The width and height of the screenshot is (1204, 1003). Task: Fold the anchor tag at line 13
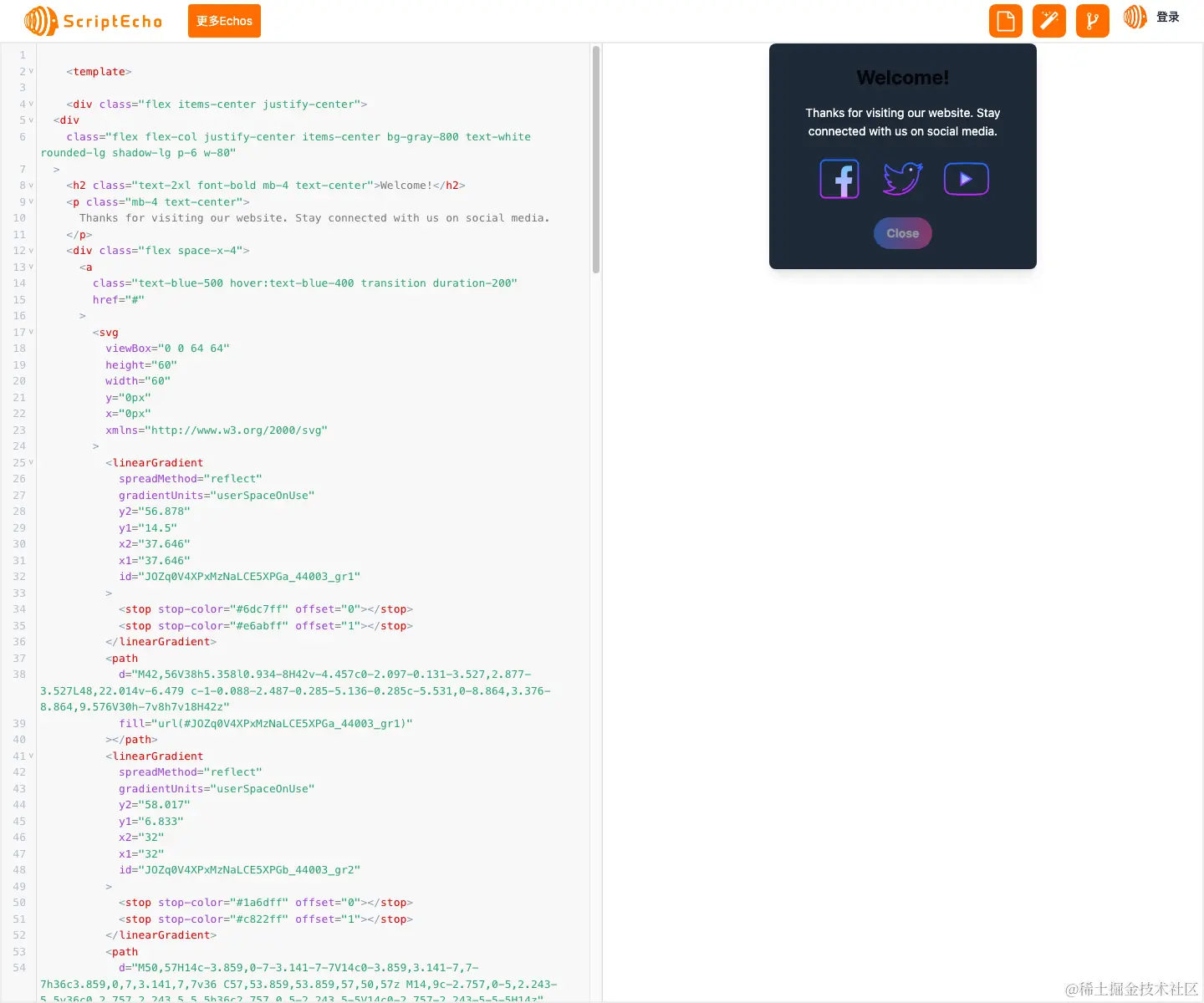31,267
